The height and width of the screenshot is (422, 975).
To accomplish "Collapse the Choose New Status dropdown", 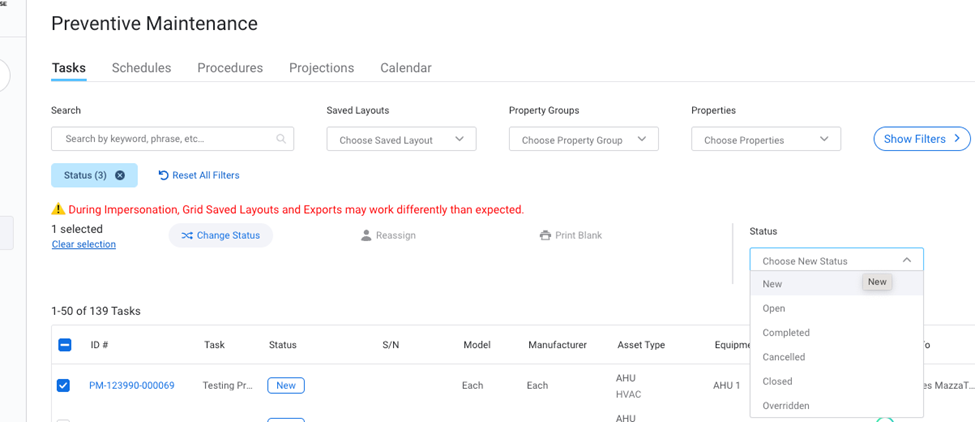I will coord(906,260).
